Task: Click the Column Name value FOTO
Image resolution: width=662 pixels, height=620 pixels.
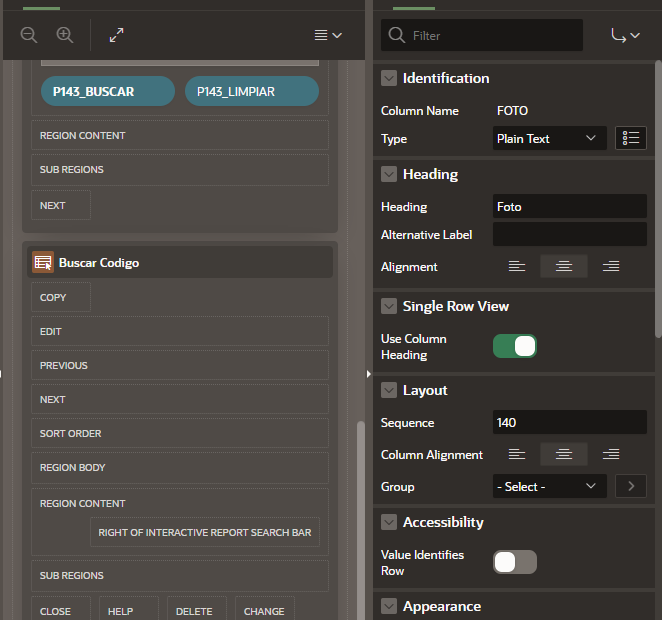Action: pyautogui.click(x=512, y=111)
